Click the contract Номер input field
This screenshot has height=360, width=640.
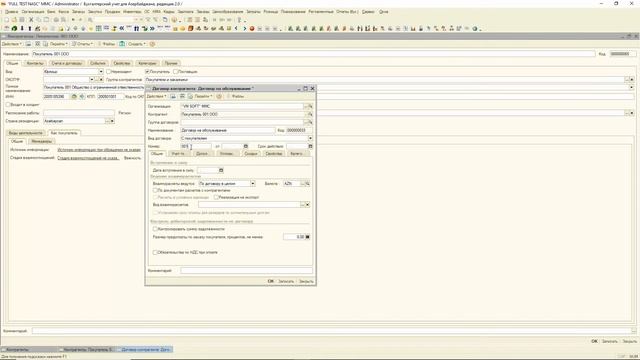[x=196, y=146]
